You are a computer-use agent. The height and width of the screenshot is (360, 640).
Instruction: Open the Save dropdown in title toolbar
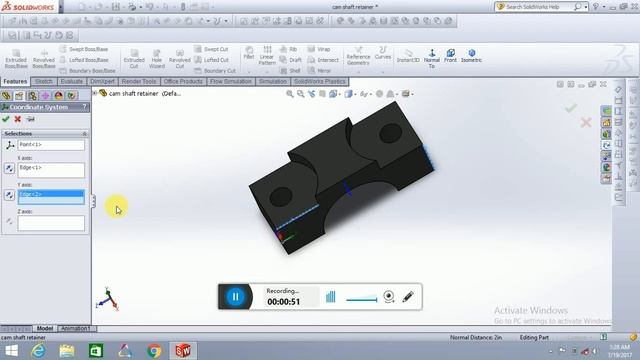[x=124, y=7]
